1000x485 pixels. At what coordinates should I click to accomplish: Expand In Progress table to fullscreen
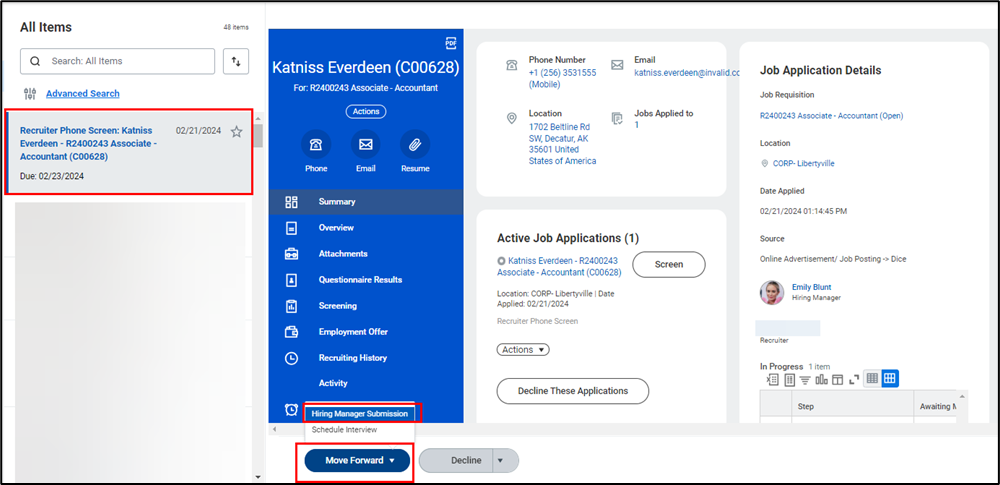tap(854, 379)
